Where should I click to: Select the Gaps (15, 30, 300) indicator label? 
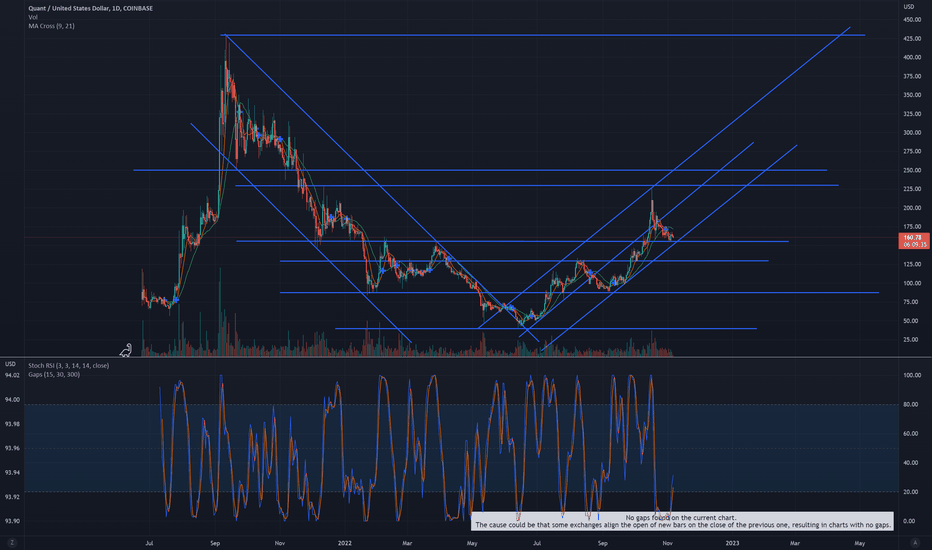[54, 375]
